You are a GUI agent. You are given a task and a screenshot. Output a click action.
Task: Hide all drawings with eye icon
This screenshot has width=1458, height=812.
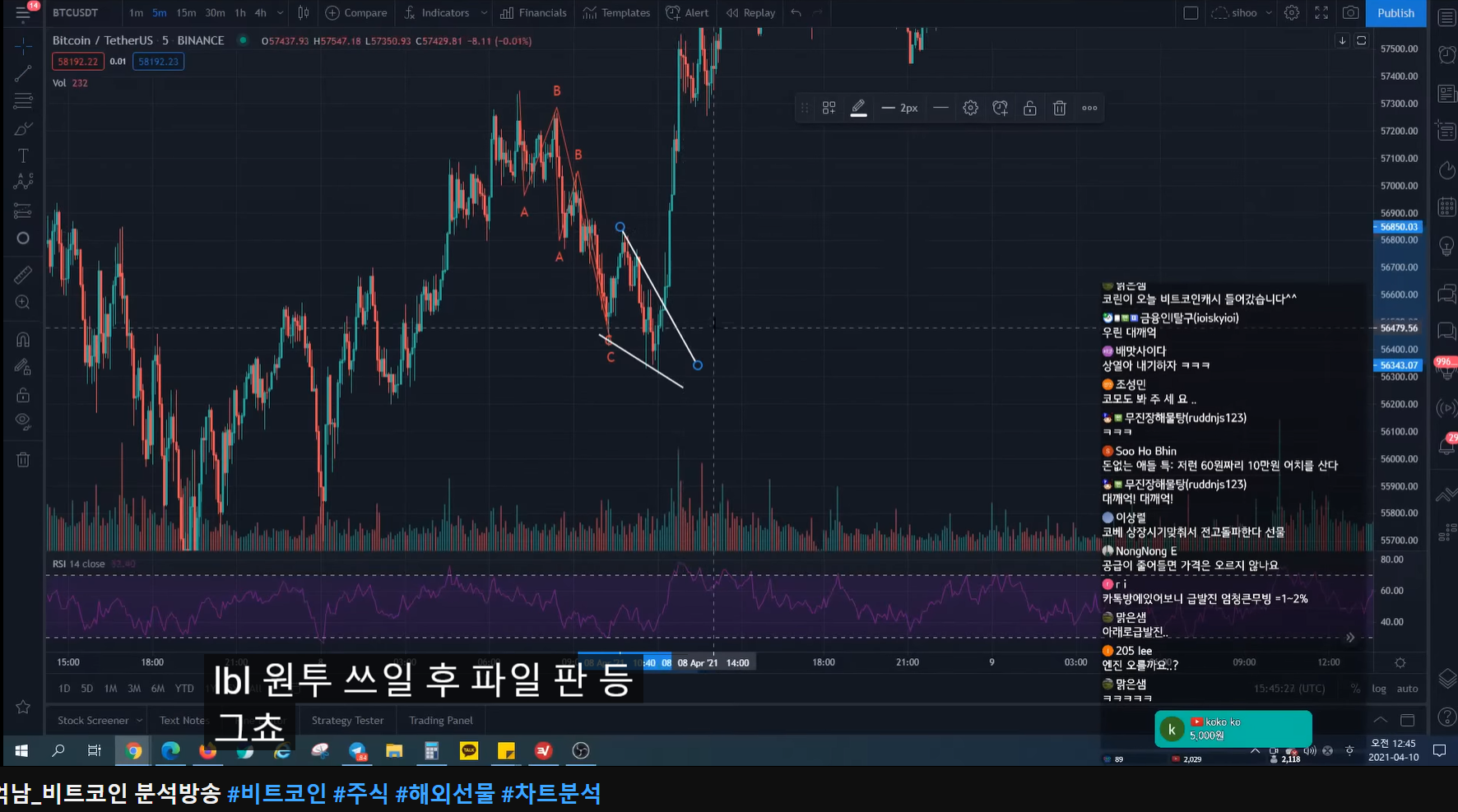click(23, 422)
